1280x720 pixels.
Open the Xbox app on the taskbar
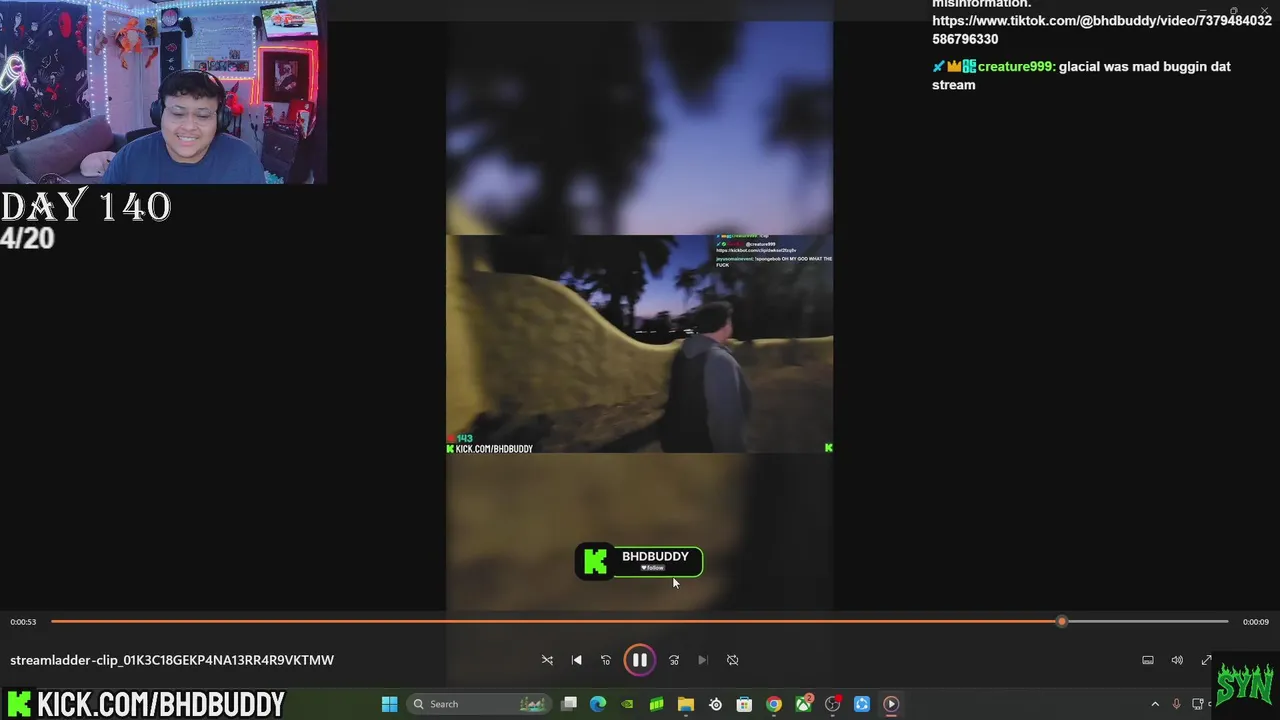(x=803, y=704)
